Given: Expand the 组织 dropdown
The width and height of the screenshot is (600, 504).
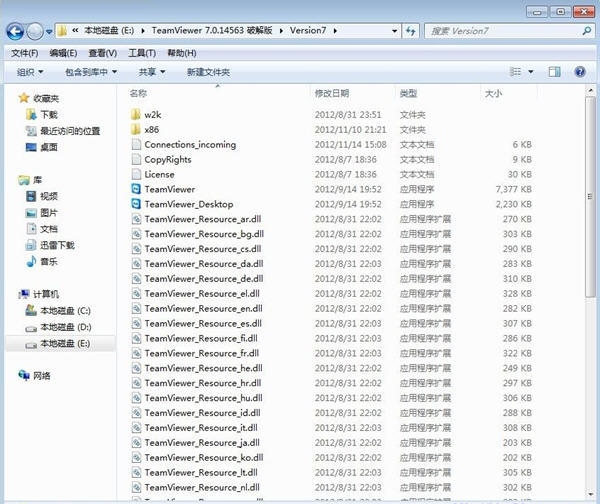Looking at the screenshot, I should point(30,72).
